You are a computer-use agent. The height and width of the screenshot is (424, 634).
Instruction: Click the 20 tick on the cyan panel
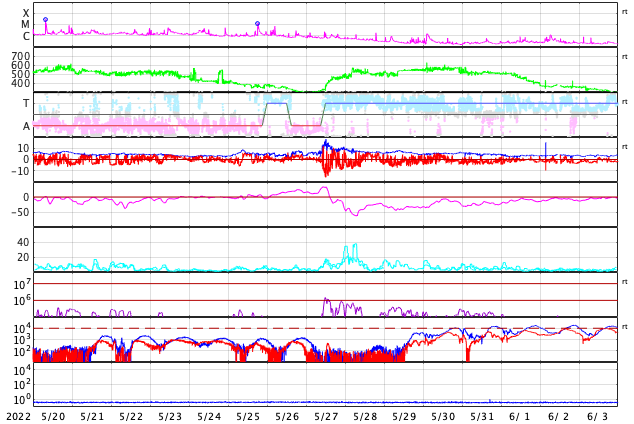coord(23,257)
